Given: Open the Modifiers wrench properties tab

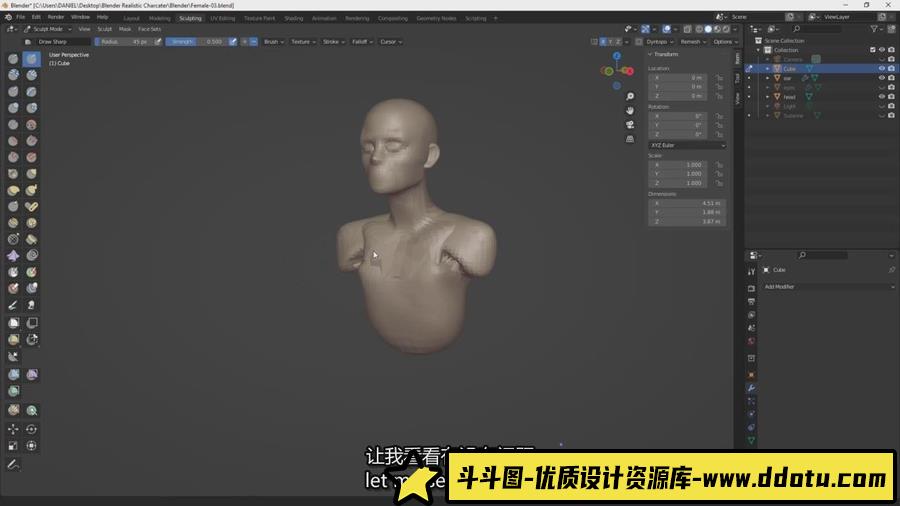Looking at the screenshot, I should point(751,388).
